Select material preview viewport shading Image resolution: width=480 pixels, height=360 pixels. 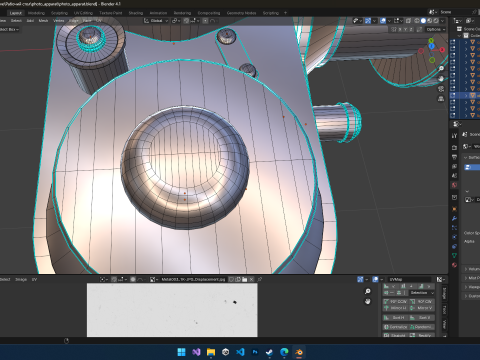[x=430, y=21]
